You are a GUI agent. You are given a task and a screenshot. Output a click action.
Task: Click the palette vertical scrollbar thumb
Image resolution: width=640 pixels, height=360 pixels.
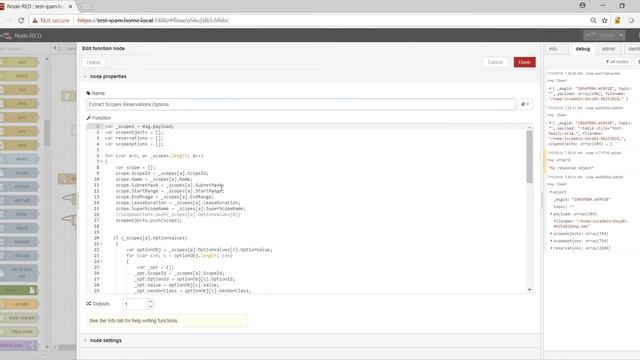pos(47,133)
